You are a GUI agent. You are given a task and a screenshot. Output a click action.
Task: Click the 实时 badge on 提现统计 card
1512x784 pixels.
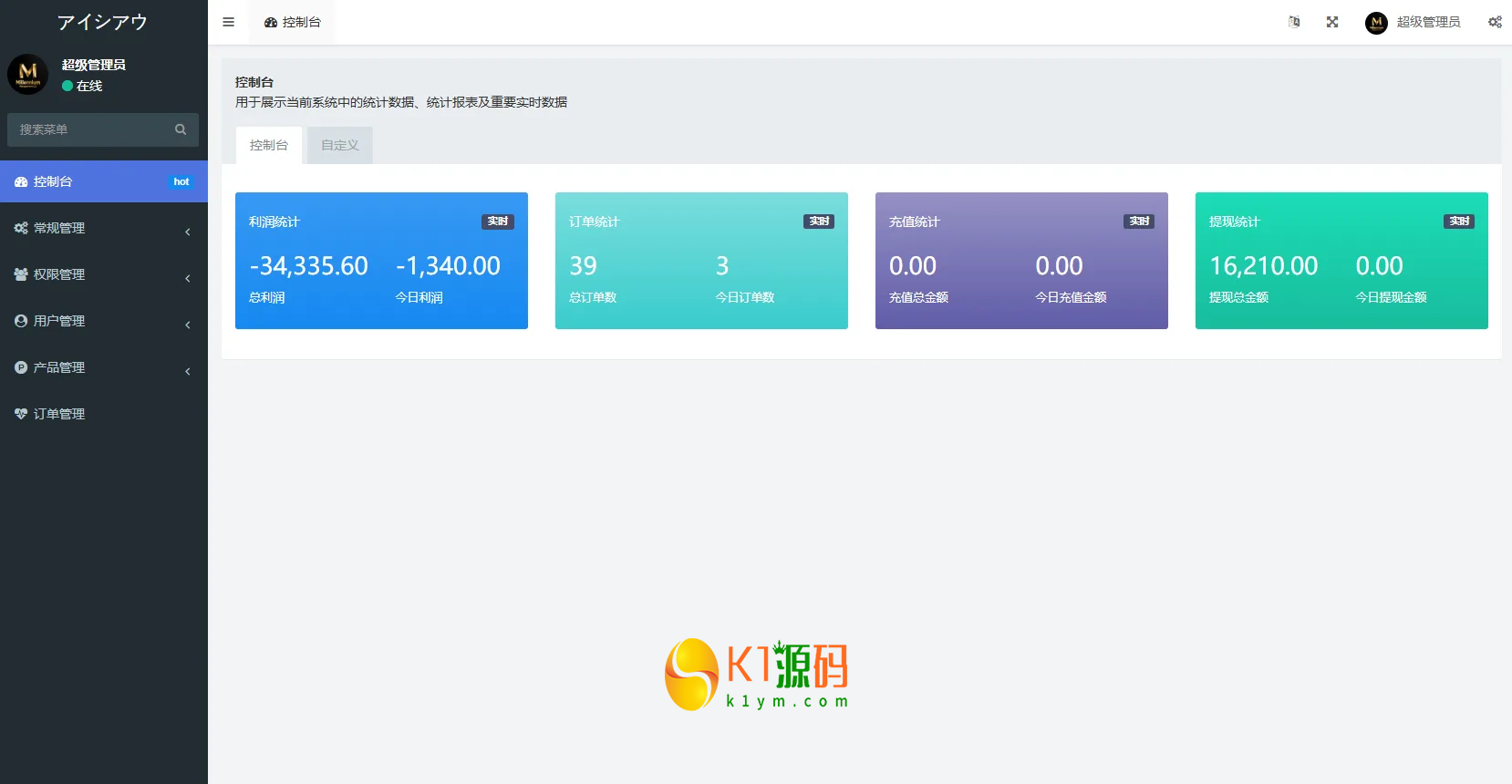pos(1459,222)
